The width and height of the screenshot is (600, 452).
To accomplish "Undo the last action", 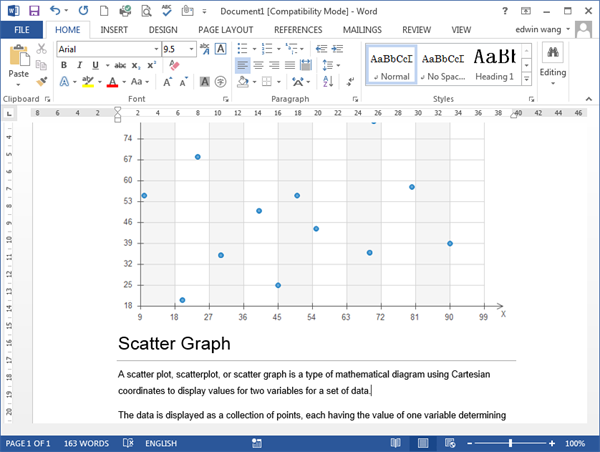I will pyautogui.click(x=55, y=10).
